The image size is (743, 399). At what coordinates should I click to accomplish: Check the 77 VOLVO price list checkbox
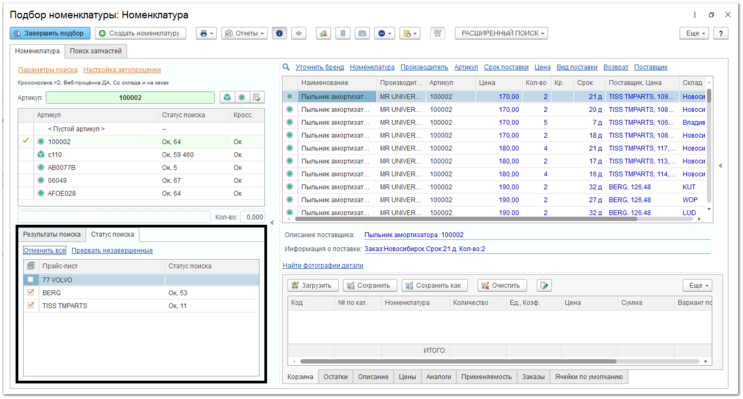[x=31, y=280]
